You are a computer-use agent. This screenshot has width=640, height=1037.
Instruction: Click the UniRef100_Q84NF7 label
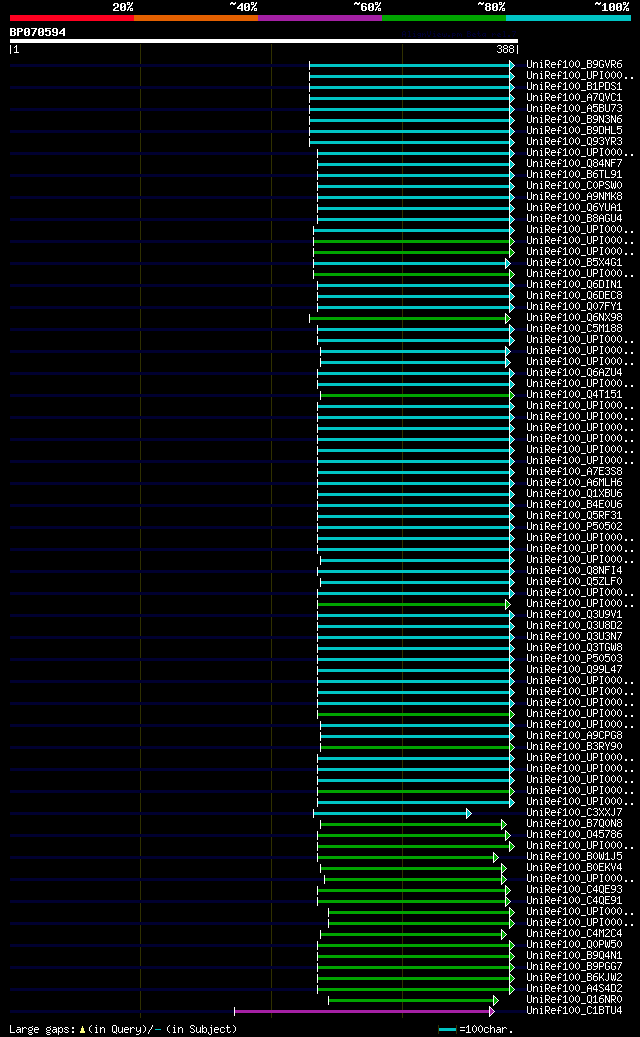click(x=574, y=163)
